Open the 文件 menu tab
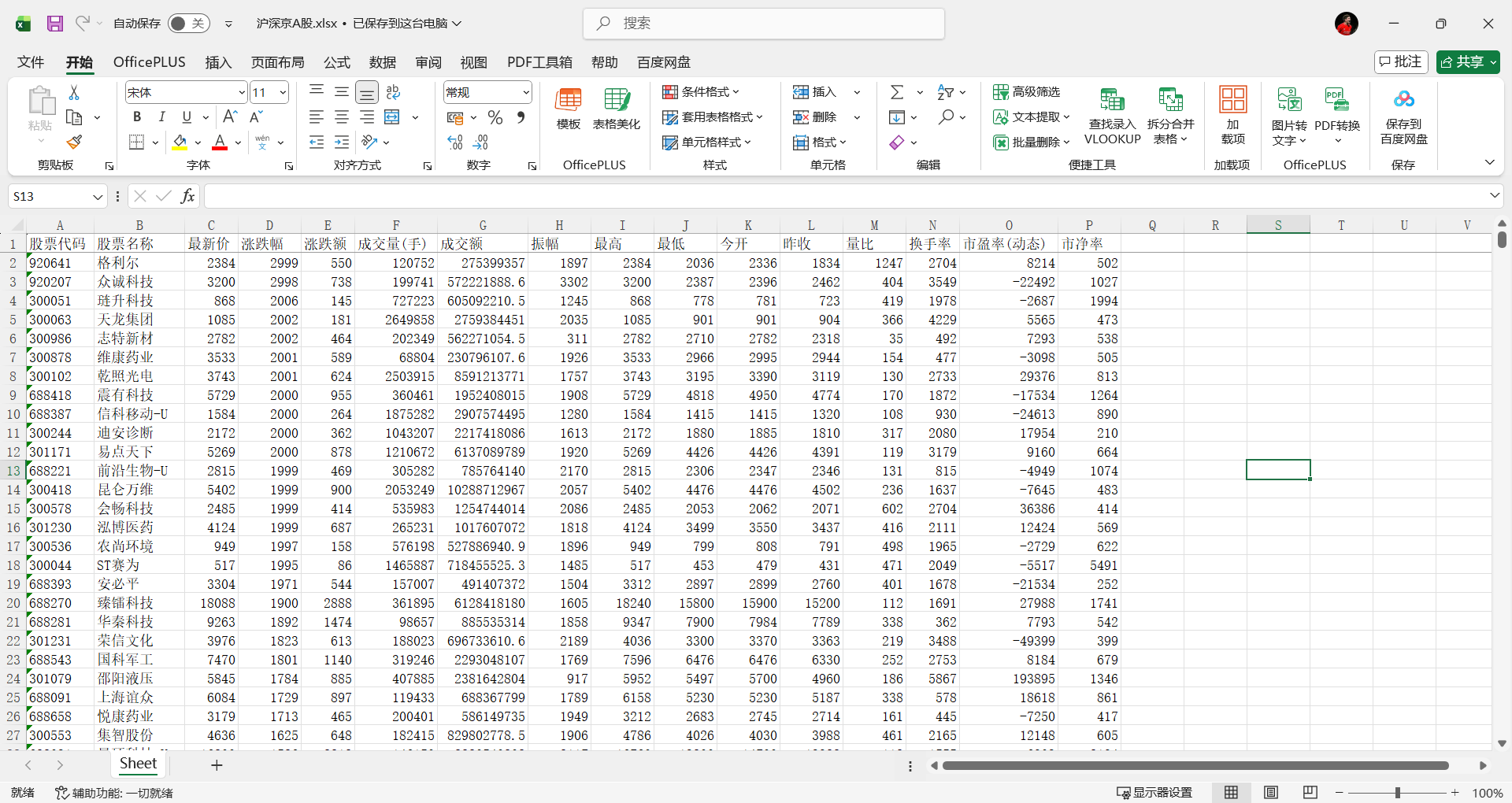This screenshot has height=803, width=1512. pyautogui.click(x=31, y=62)
